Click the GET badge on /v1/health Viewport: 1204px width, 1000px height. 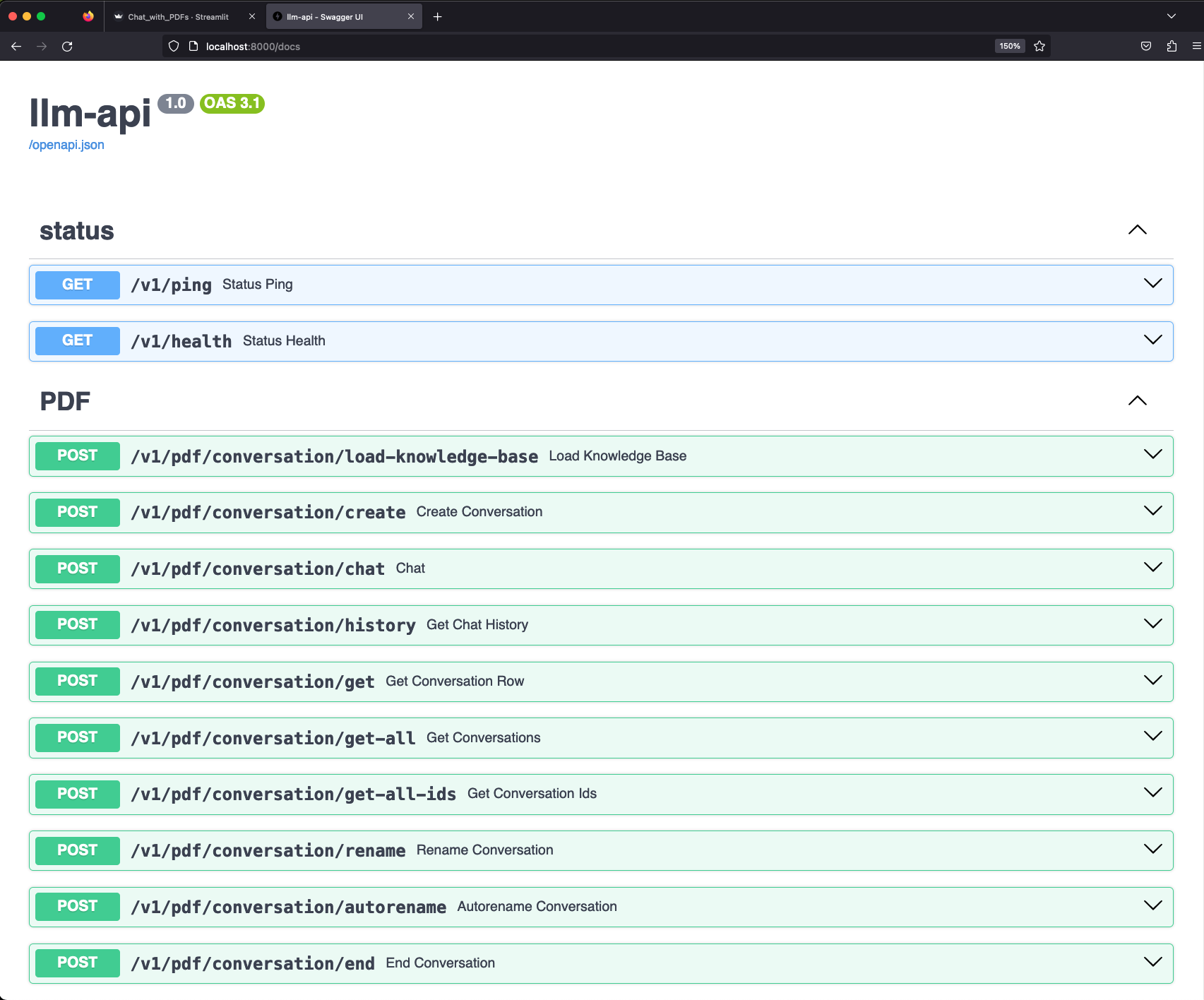coord(77,340)
